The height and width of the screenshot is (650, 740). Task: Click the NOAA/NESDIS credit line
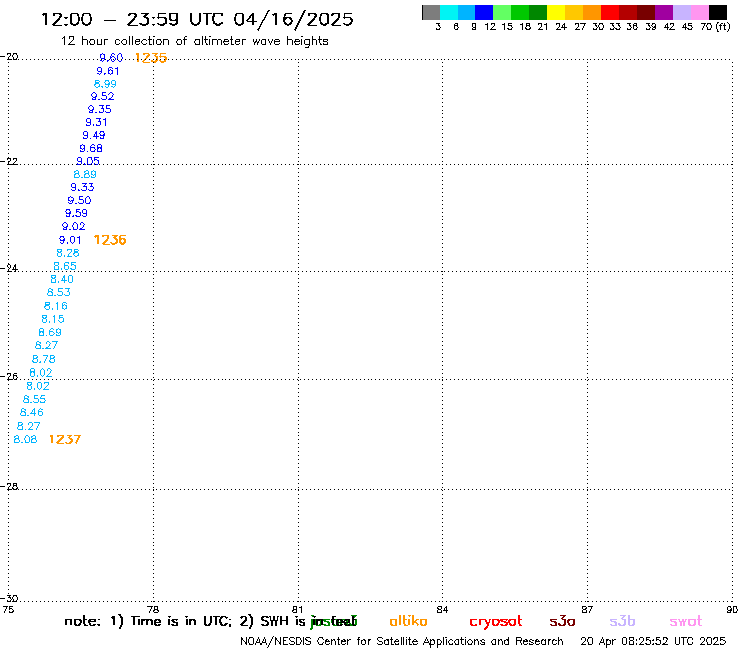point(402,642)
